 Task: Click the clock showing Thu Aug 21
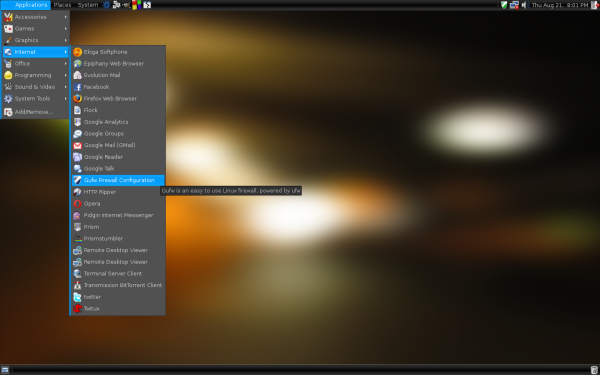(x=560, y=5)
